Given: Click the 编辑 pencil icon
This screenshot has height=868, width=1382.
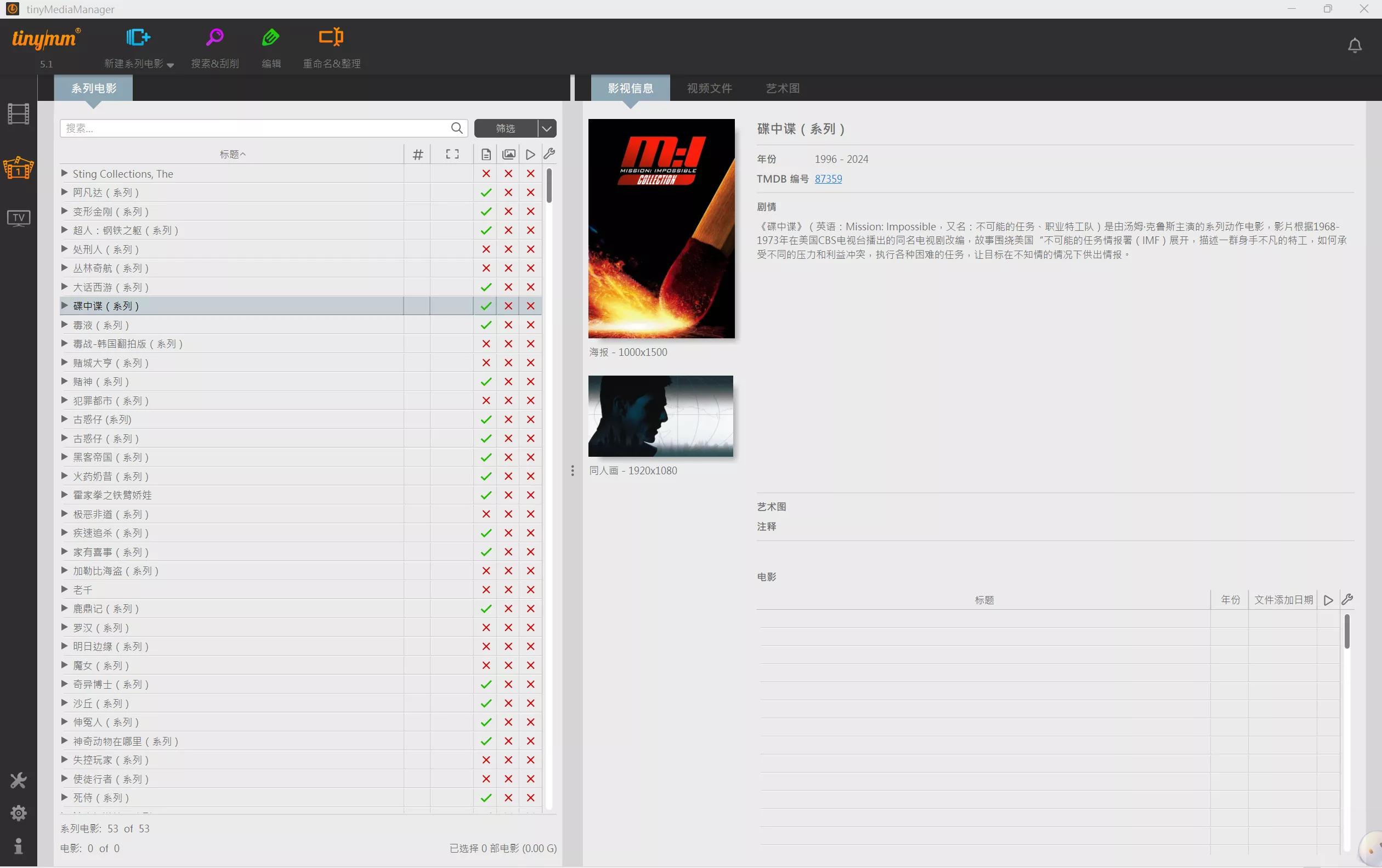Looking at the screenshot, I should 271,37.
